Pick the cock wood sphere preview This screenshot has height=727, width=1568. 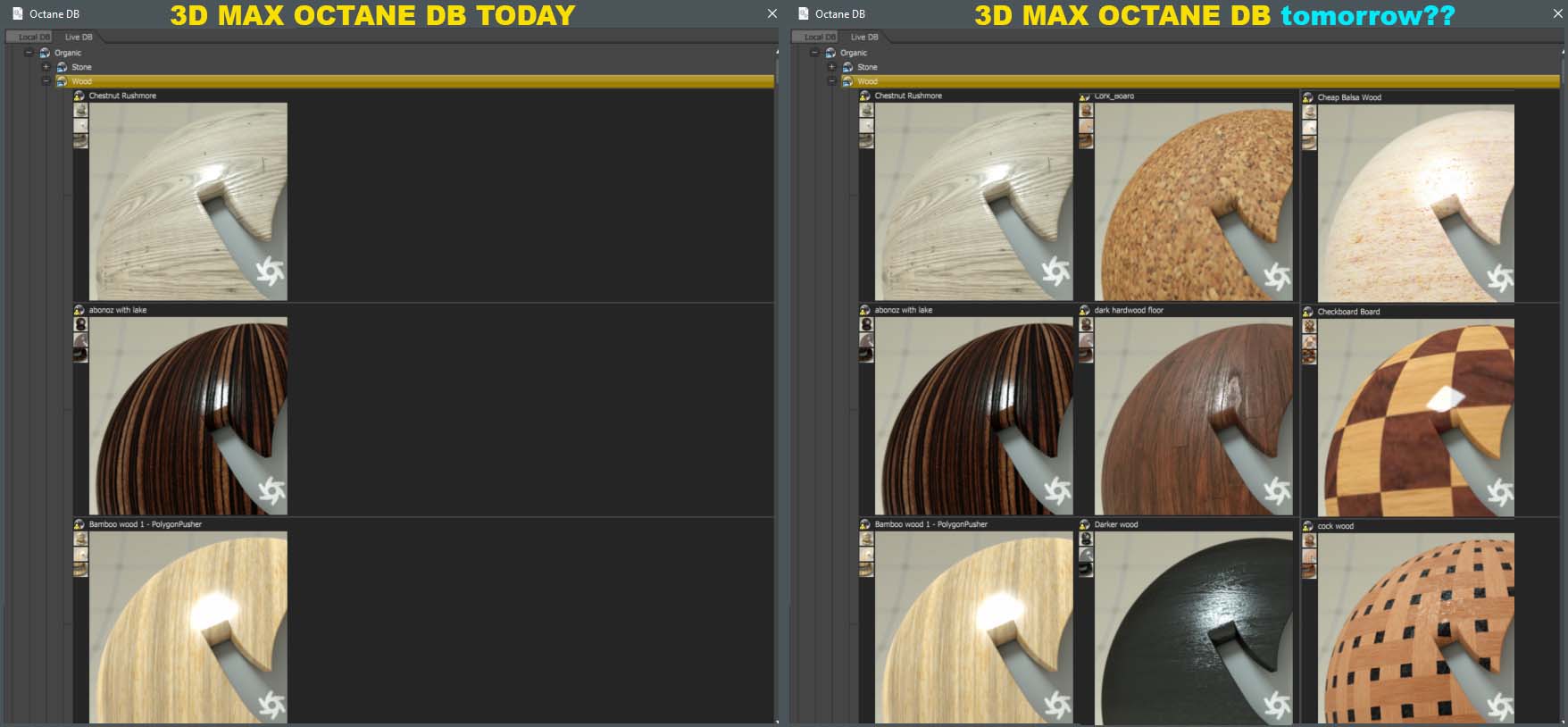(x=1416, y=628)
